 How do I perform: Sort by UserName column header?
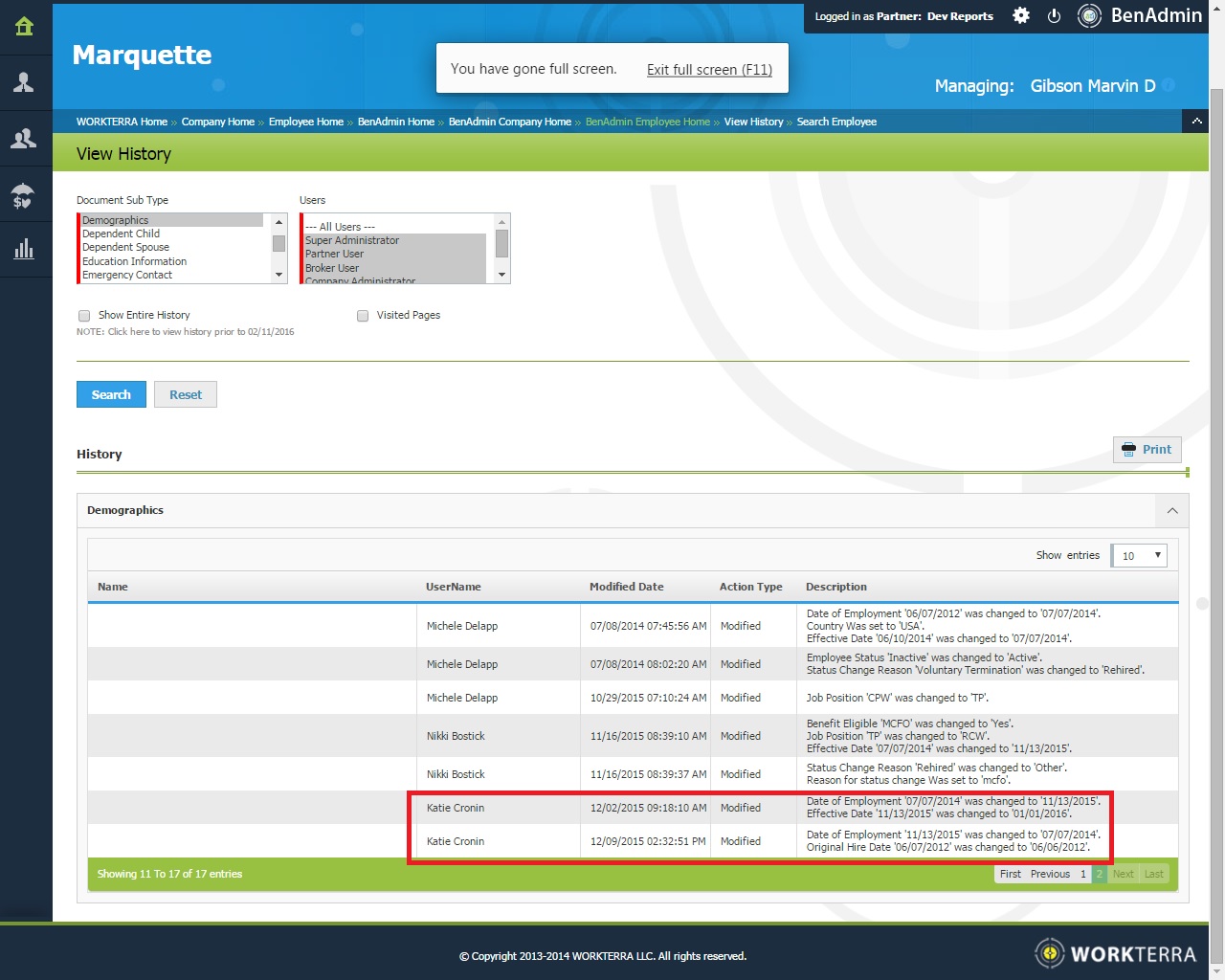click(454, 587)
